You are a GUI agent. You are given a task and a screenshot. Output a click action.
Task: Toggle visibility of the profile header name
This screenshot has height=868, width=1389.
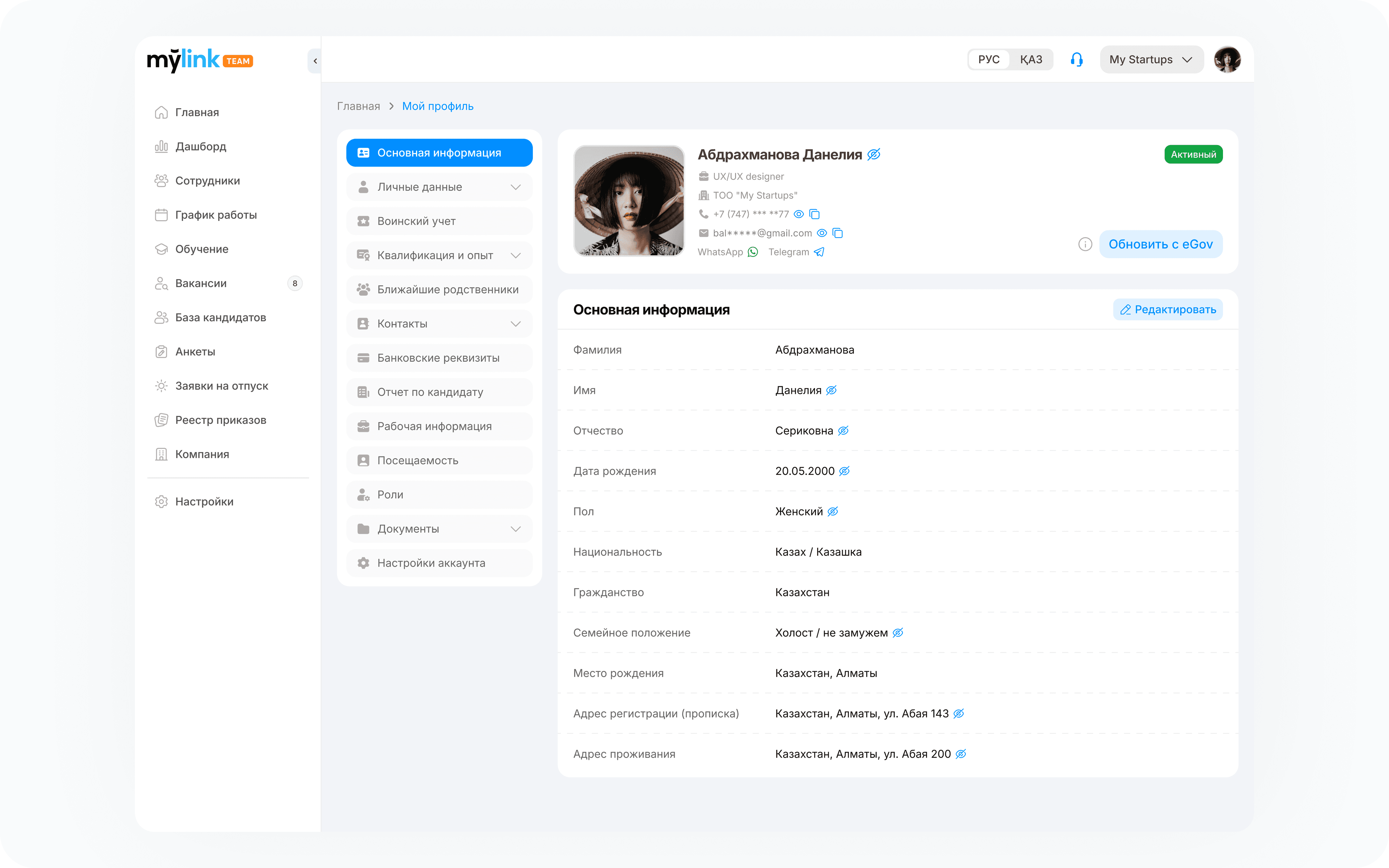tap(874, 154)
